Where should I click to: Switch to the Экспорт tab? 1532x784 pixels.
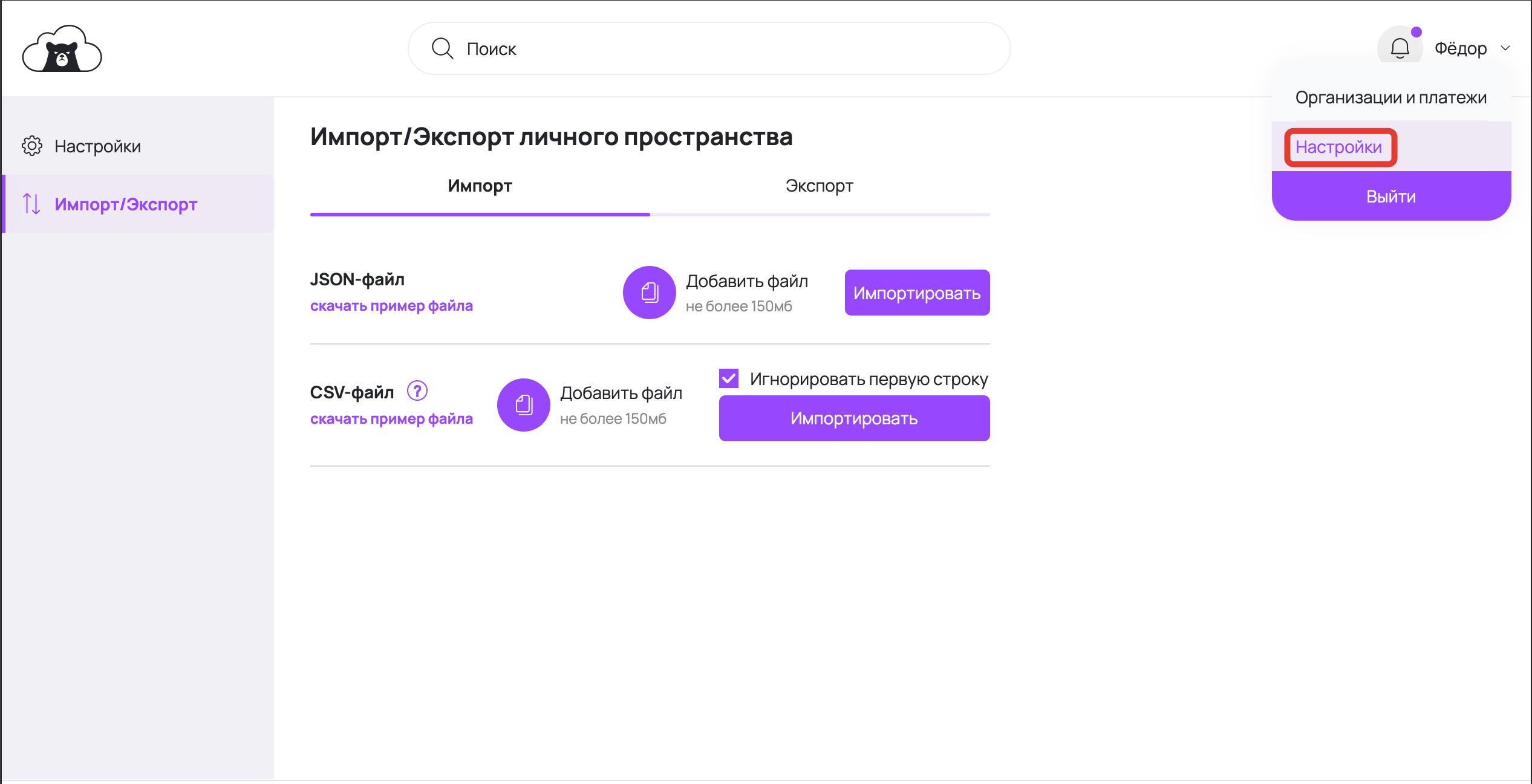[818, 186]
